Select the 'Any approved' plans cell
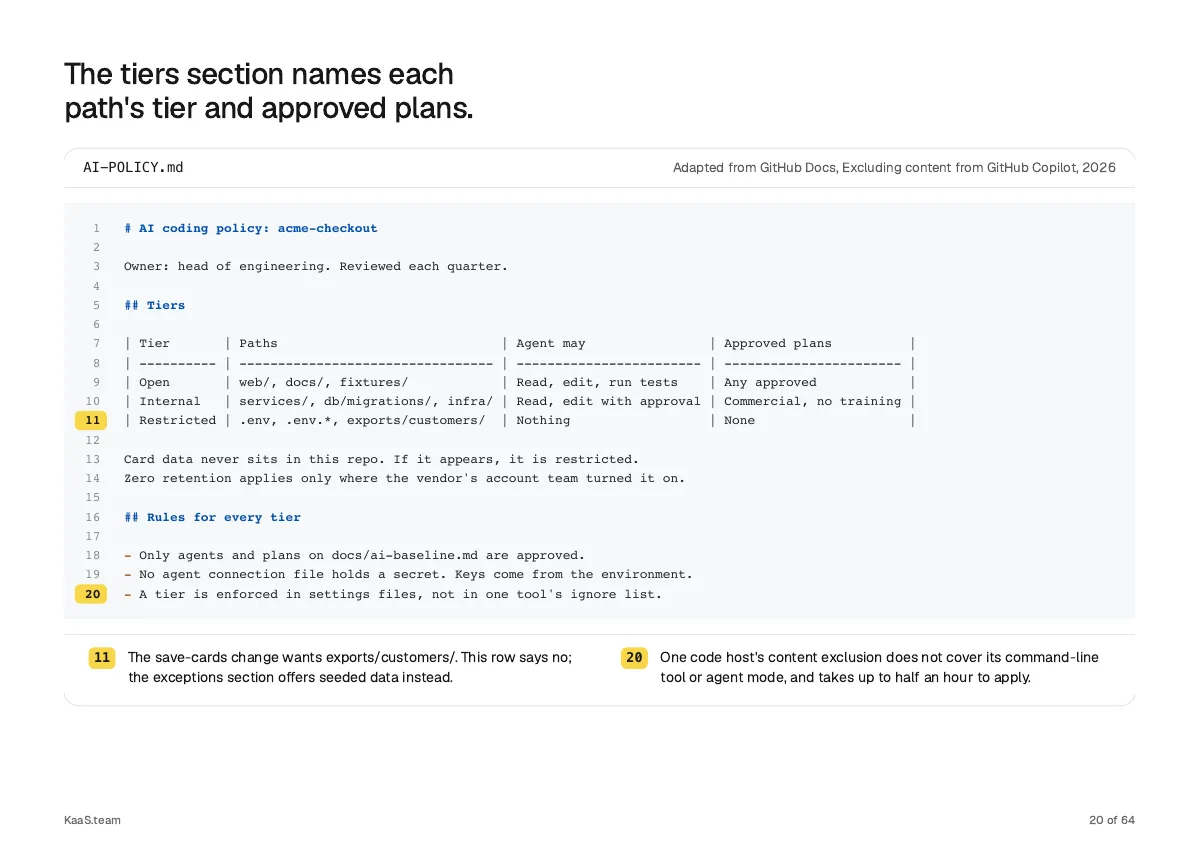 [770, 382]
